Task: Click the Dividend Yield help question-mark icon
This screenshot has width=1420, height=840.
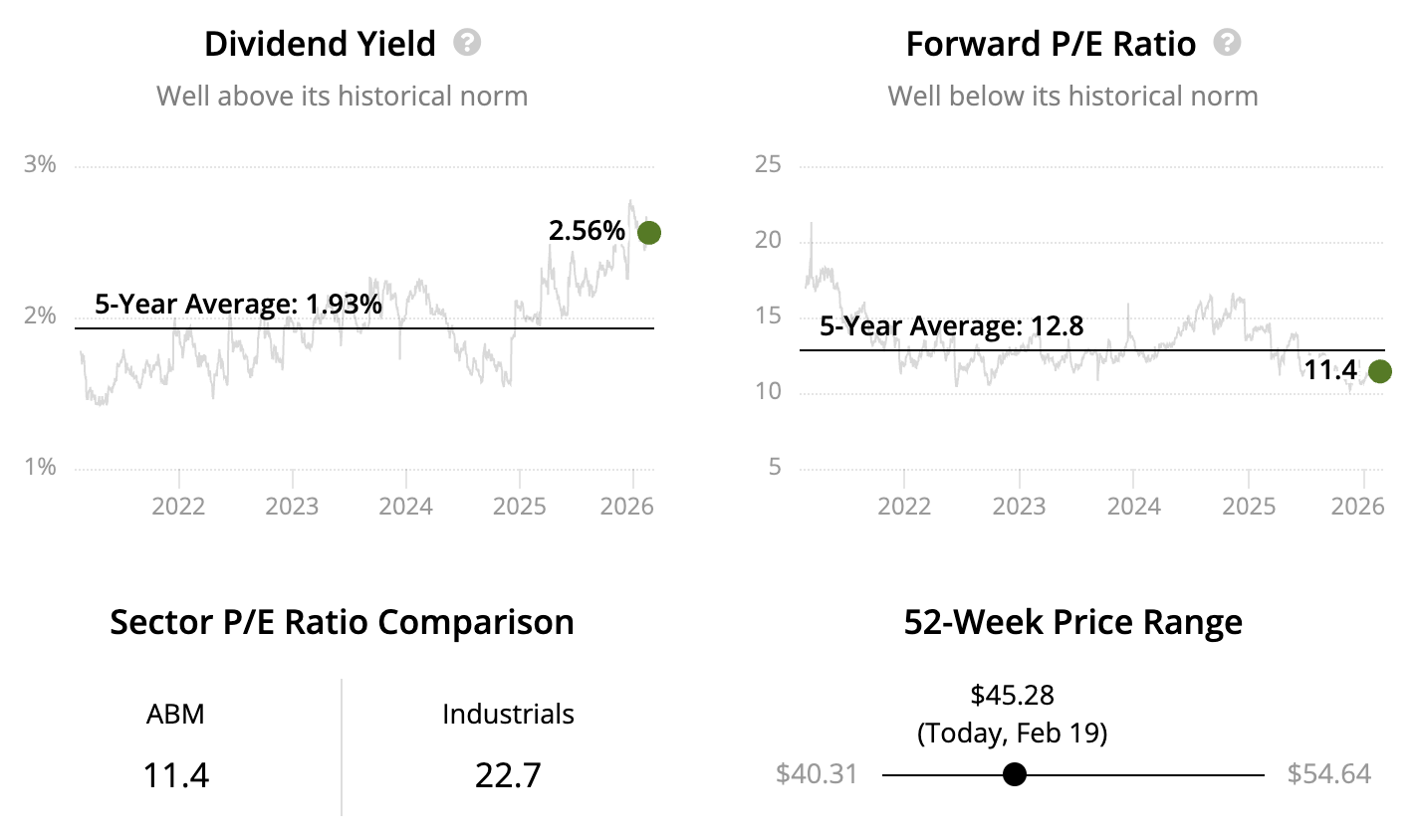Action: pyautogui.click(x=467, y=43)
